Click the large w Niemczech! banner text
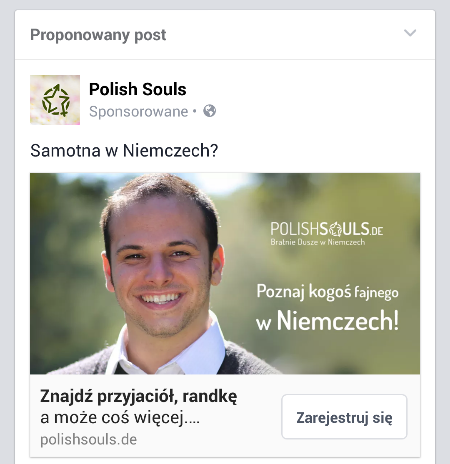 (327, 321)
